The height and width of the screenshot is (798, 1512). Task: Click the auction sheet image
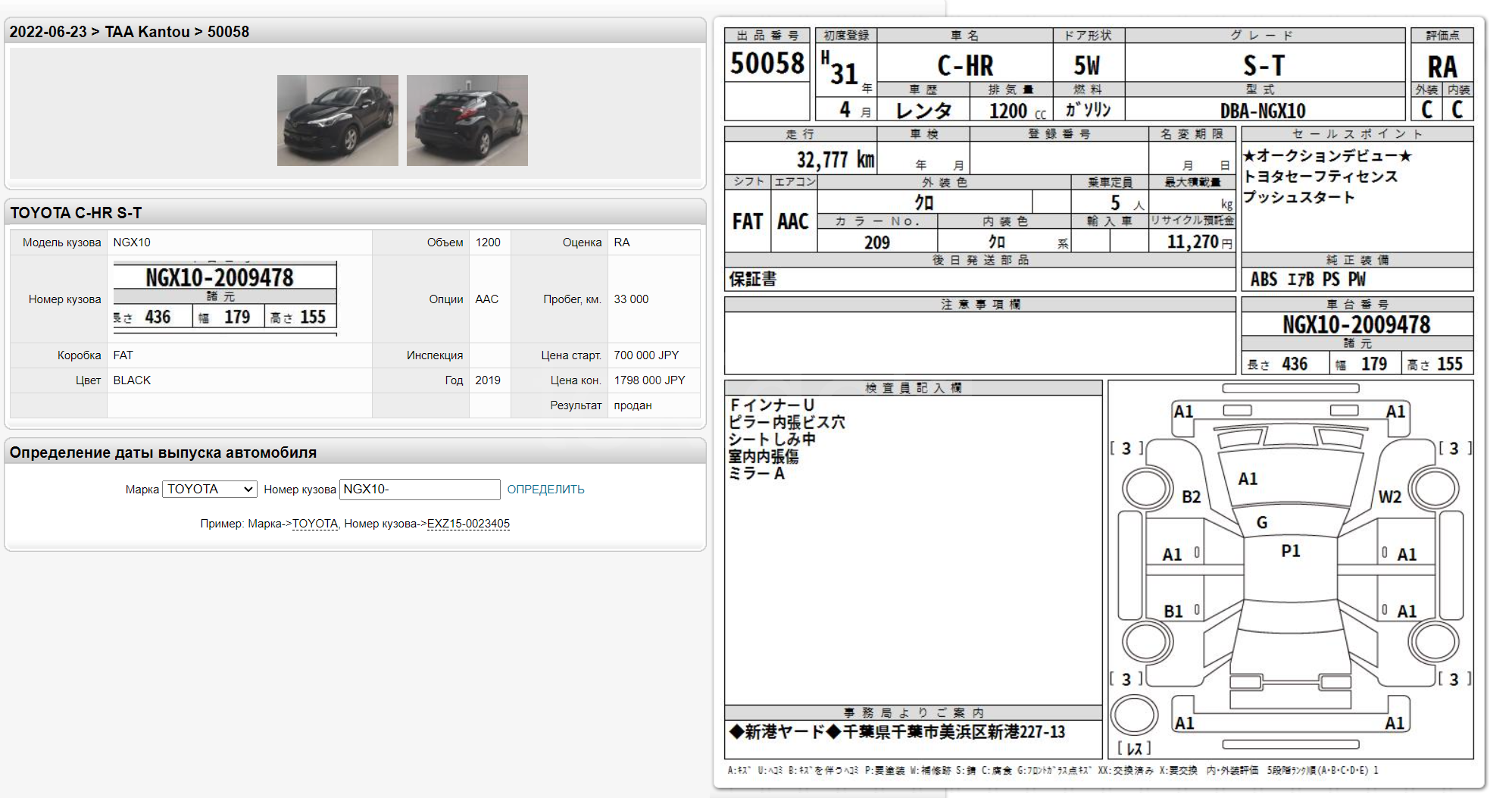tap(1099, 402)
